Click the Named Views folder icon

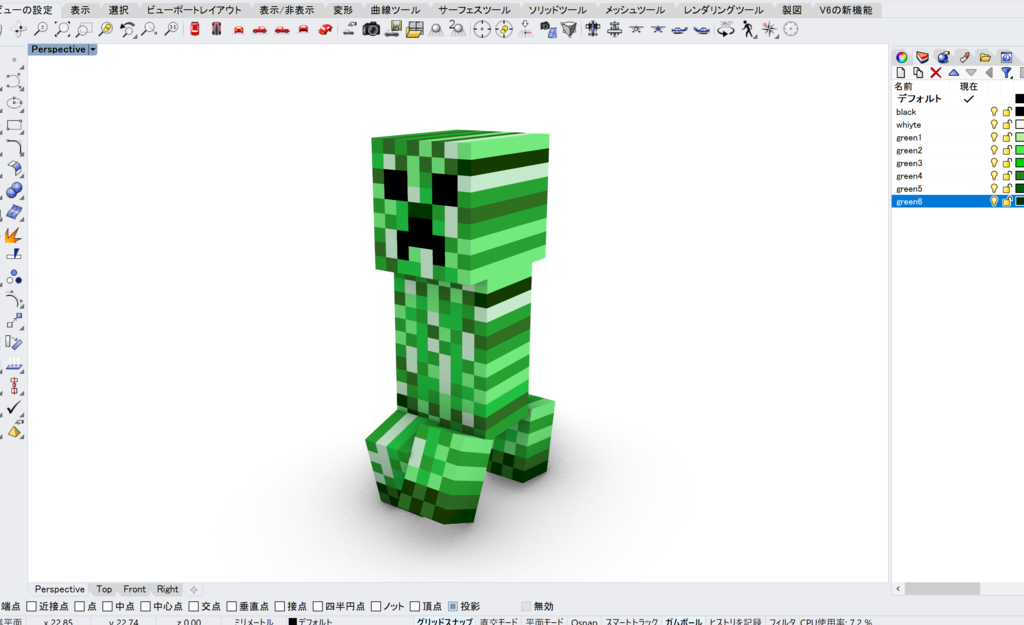click(x=415, y=29)
